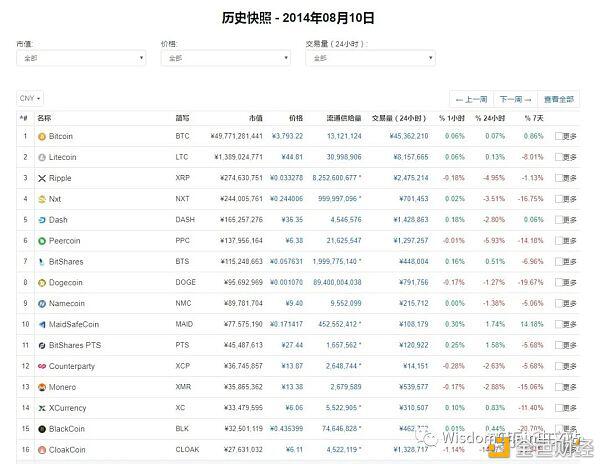Tick the checkbox in the Namecoin row

click(x=559, y=303)
